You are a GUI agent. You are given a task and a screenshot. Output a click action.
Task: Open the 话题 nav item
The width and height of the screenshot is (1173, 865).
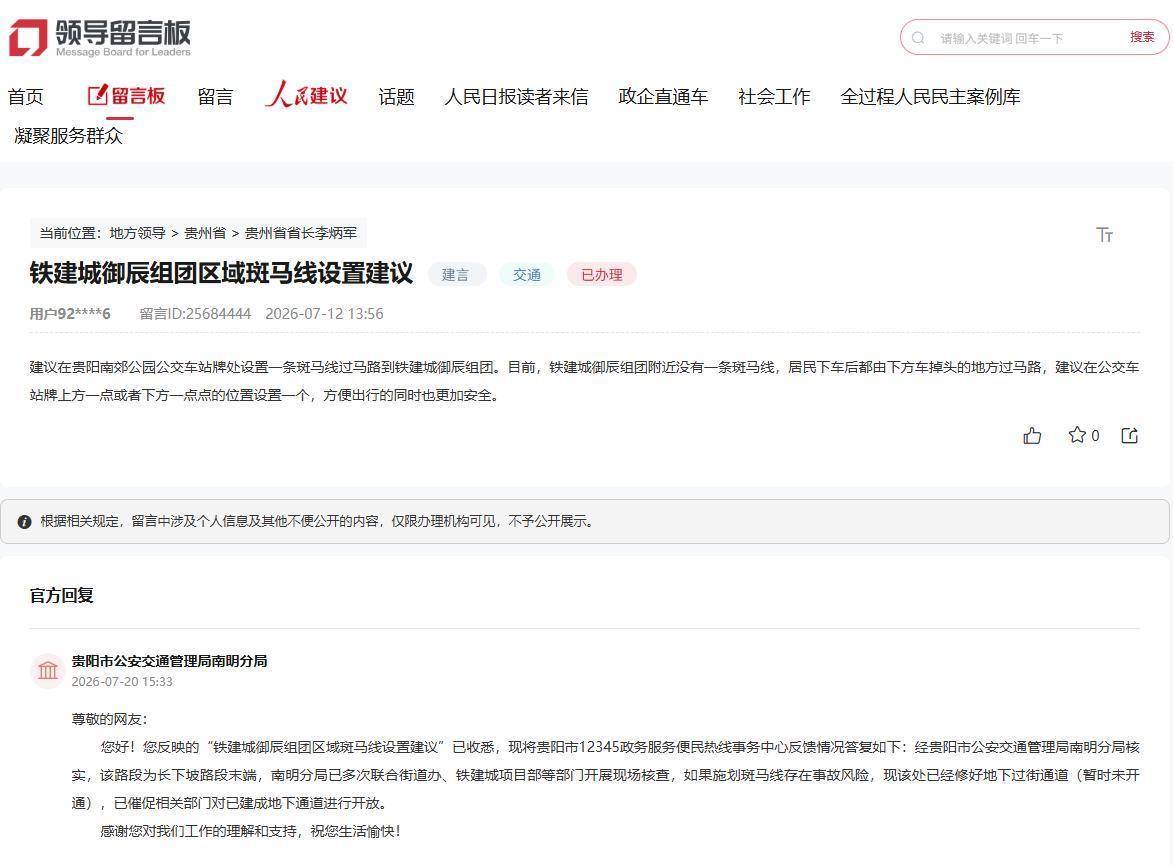point(396,97)
